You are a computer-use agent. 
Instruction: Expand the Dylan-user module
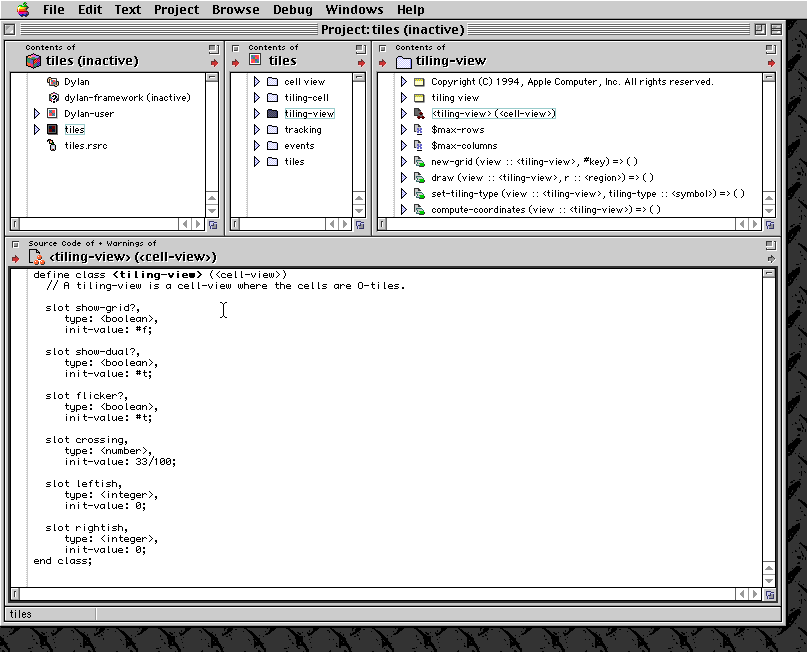pyautogui.click(x=37, y=113)
